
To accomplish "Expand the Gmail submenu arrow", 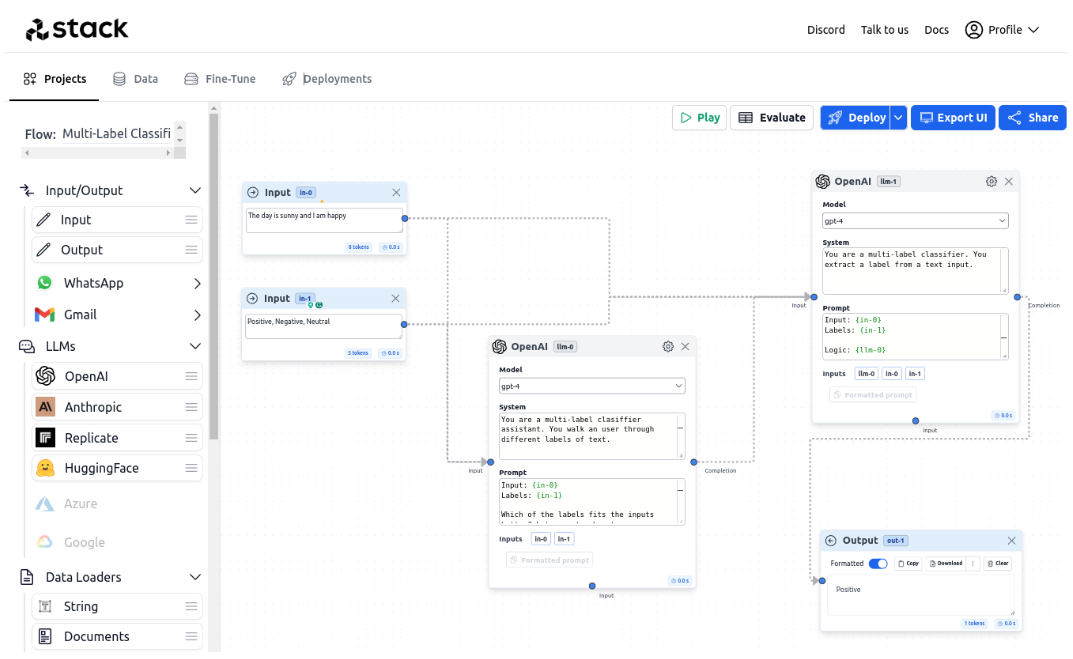I will (197, 315).
